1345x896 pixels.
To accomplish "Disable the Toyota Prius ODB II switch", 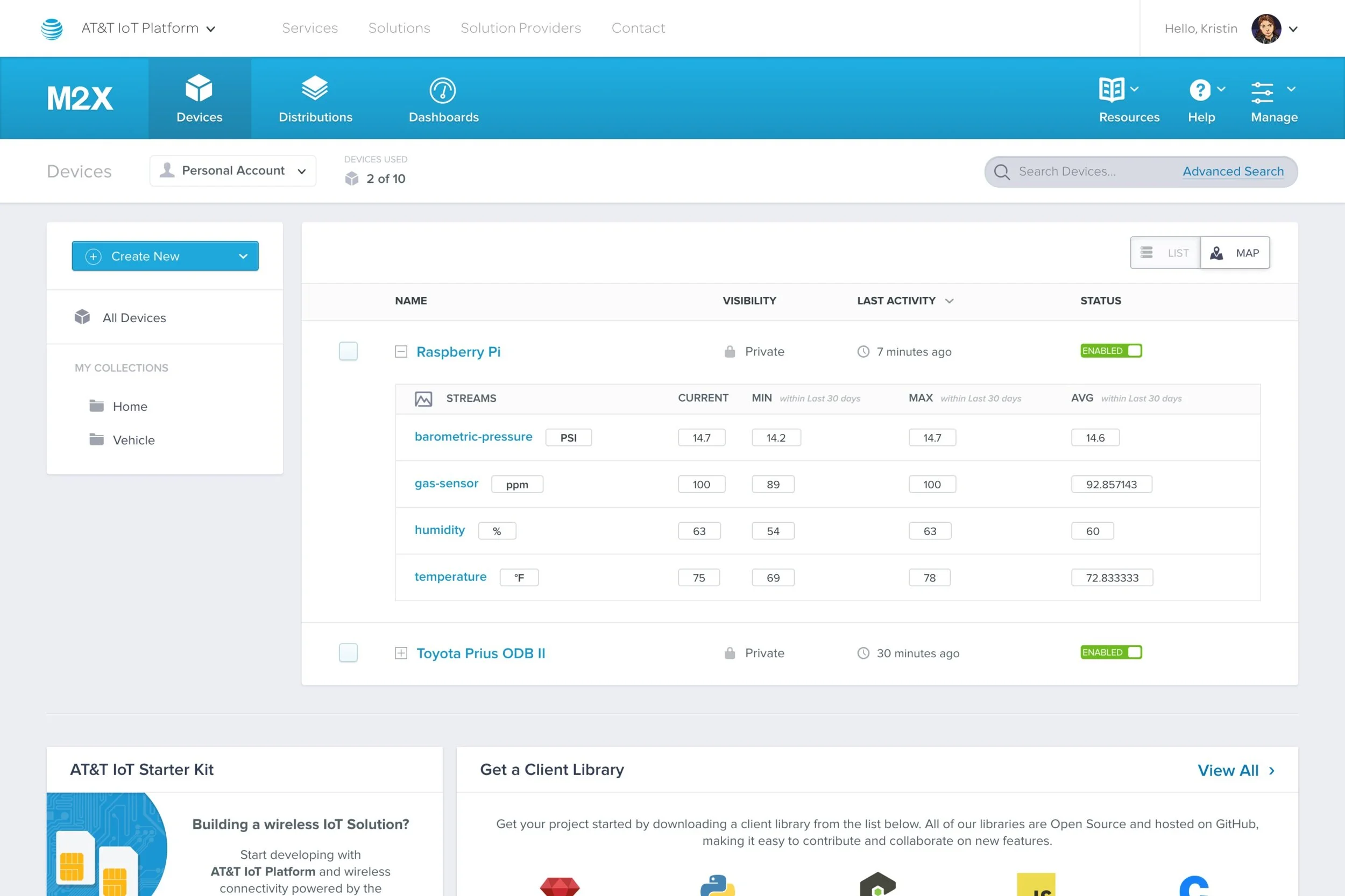I will [1110, 652].
